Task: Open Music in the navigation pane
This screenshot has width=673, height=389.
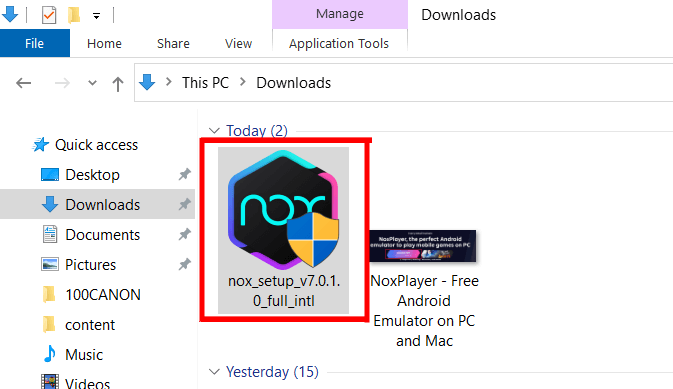Action: point(84,355)
